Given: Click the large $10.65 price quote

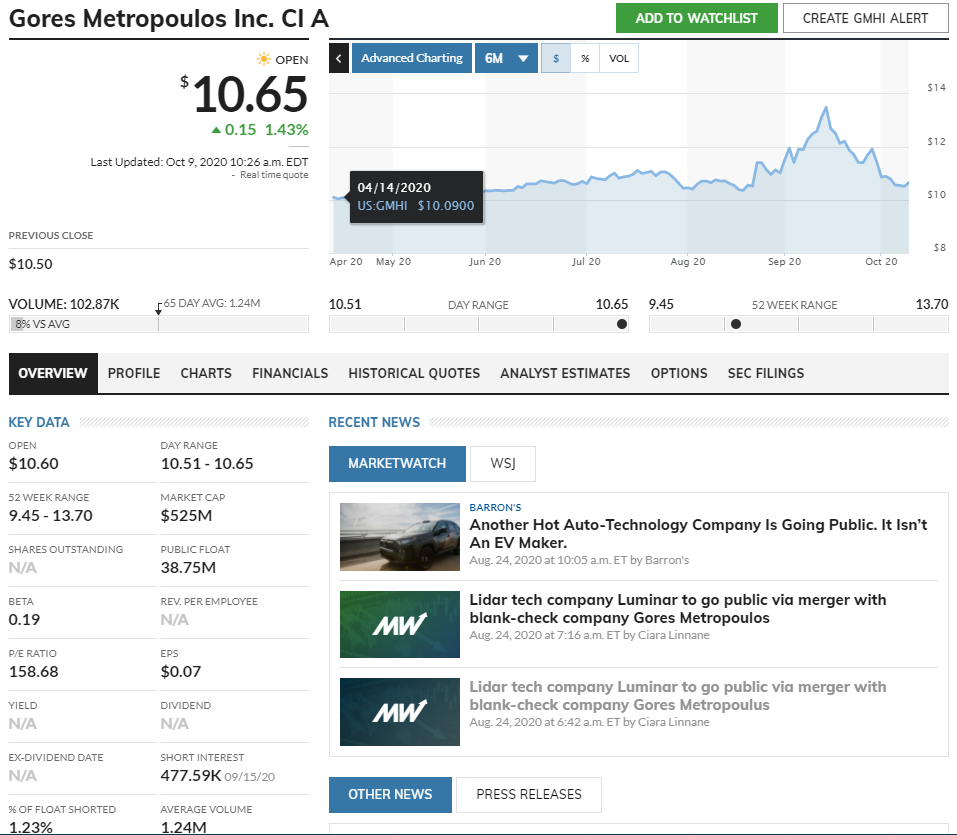Looking at the screenshot, I should [x=244, y=95].
